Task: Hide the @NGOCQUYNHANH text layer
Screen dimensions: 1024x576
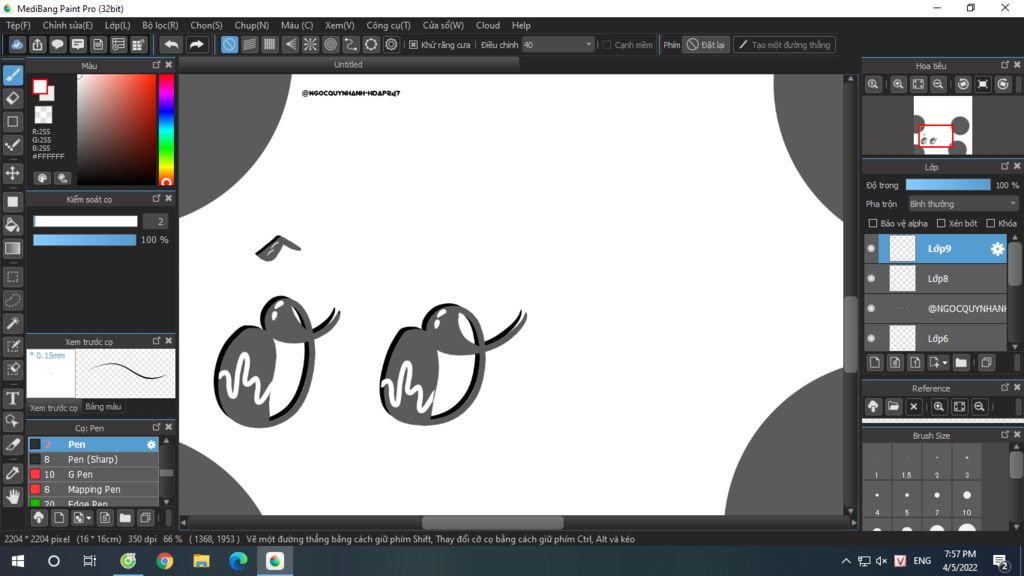Action: coord(871,309)
